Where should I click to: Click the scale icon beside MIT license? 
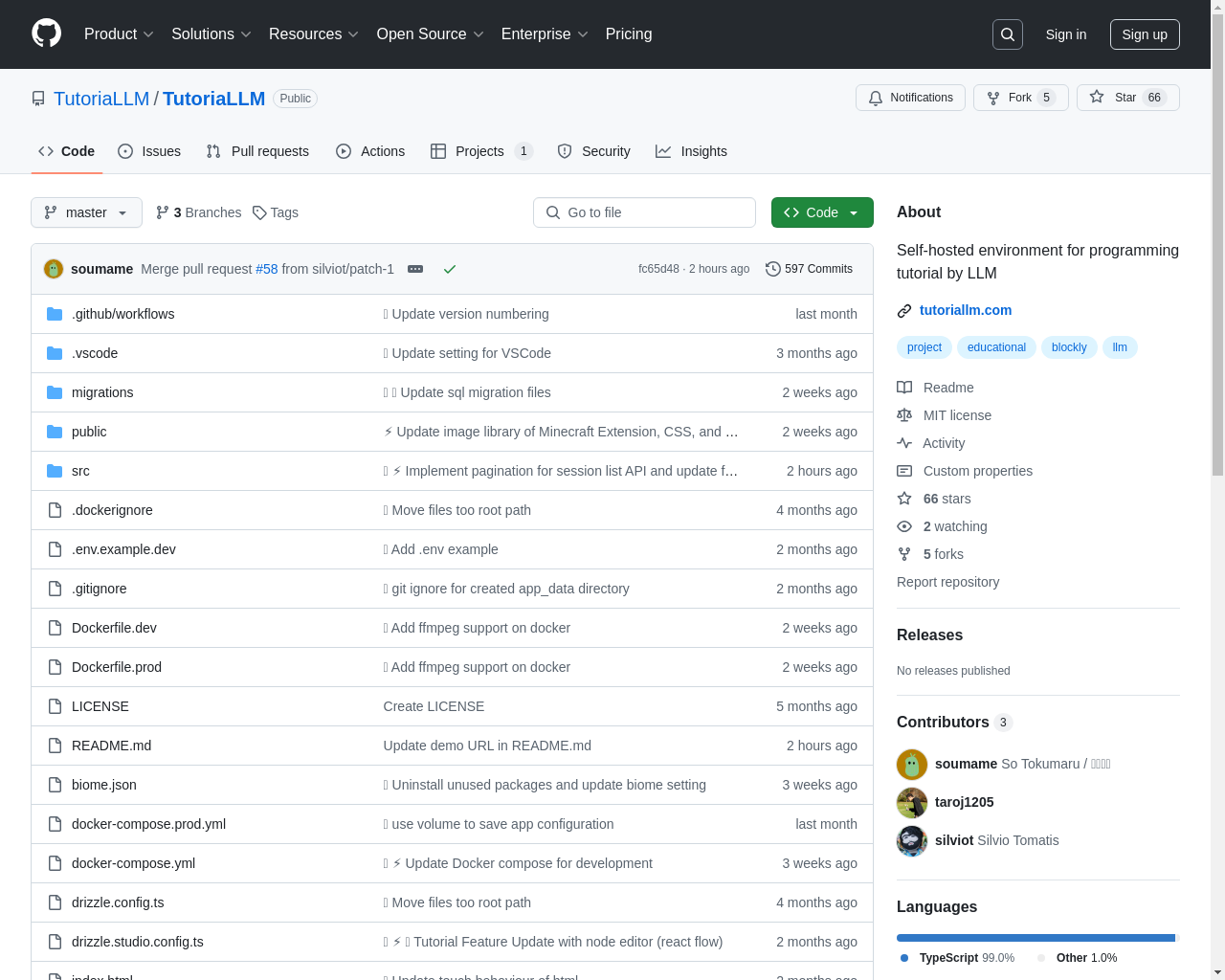(904, 415)
